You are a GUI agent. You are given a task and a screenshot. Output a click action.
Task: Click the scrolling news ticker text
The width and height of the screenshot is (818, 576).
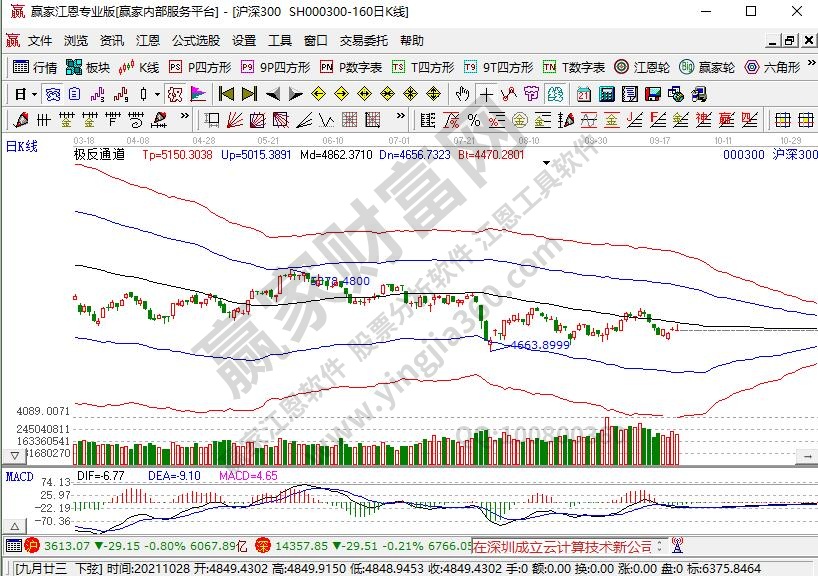[561, 547]
